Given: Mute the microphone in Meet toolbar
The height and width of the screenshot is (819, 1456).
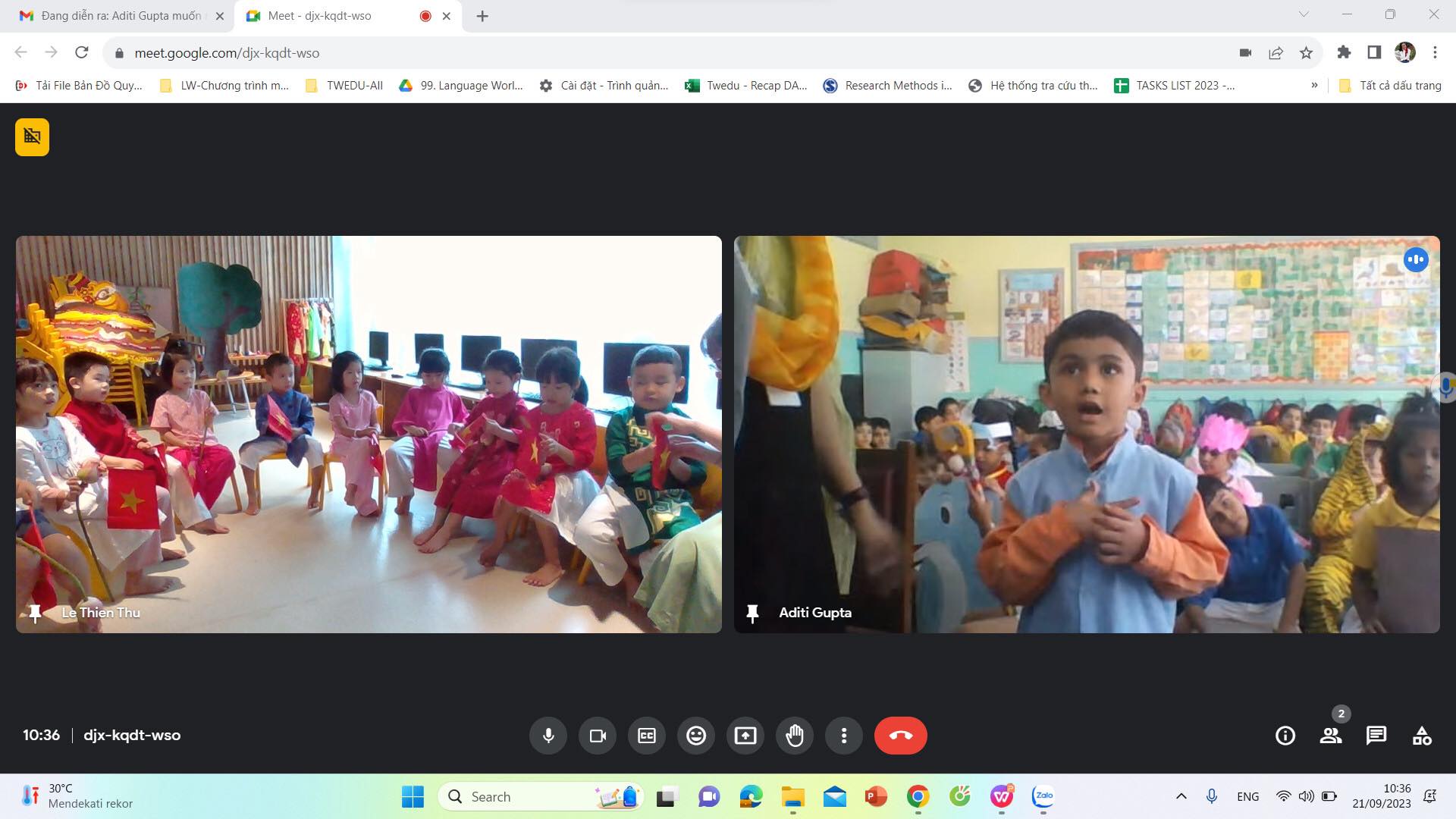Looking at the screenshot, I should coord(548,736).
